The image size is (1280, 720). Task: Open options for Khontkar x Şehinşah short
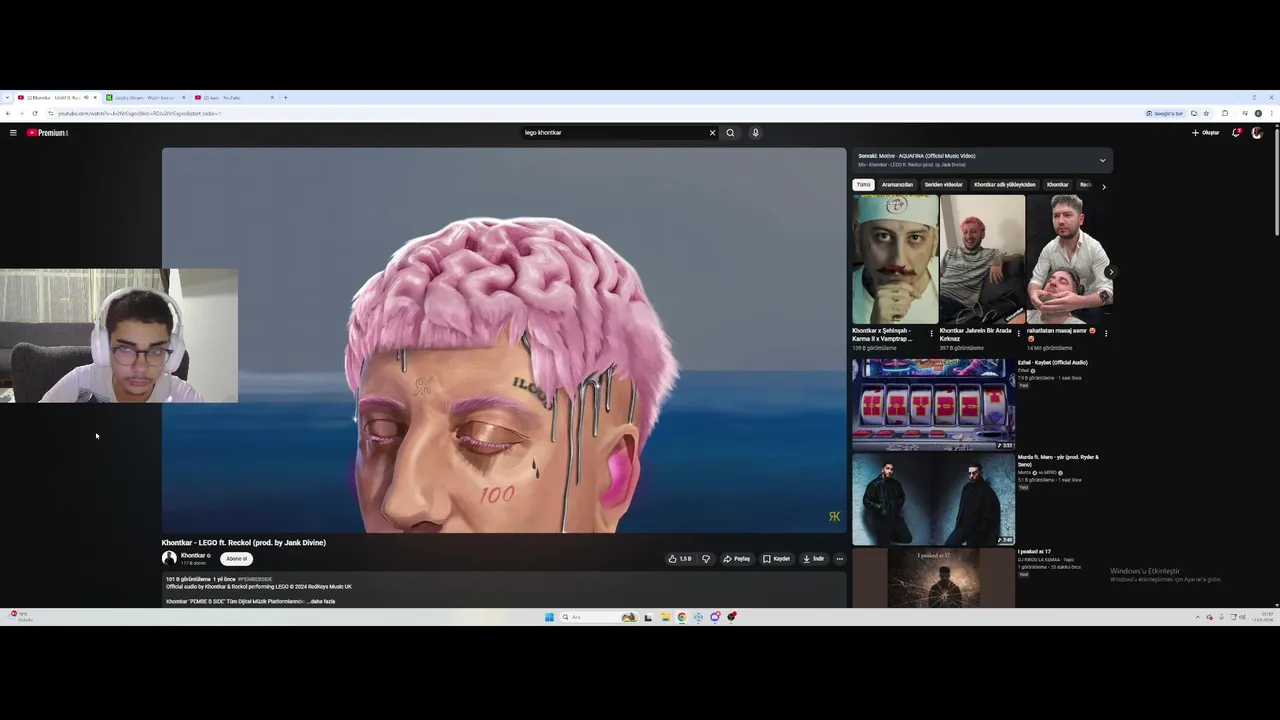(x=931, y=333)
